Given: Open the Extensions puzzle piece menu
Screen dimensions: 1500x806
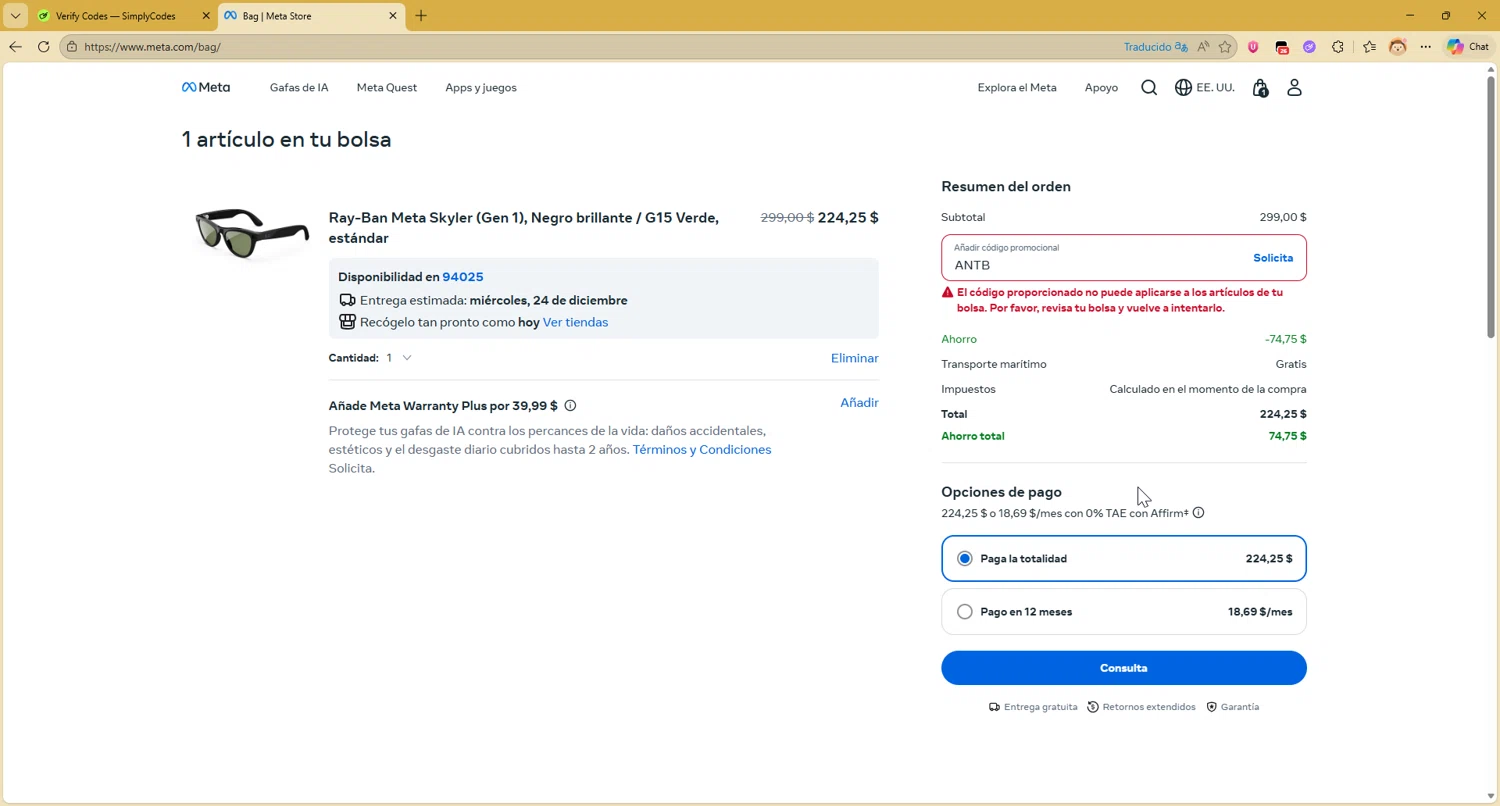Looking at the screenshot, I should pos(1338,46).
